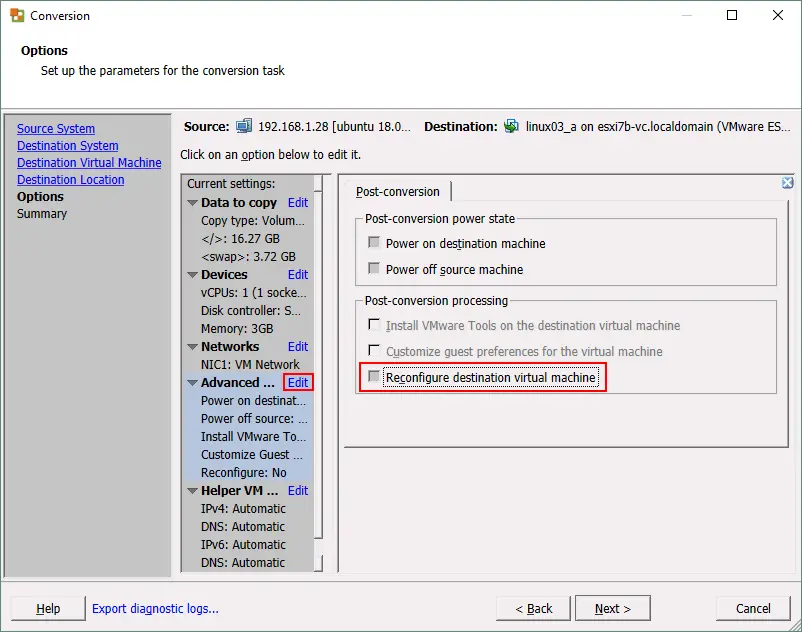The image size is (802, 632).
Task: Collapse the Data to copy section
Action: tap(193, 203)
